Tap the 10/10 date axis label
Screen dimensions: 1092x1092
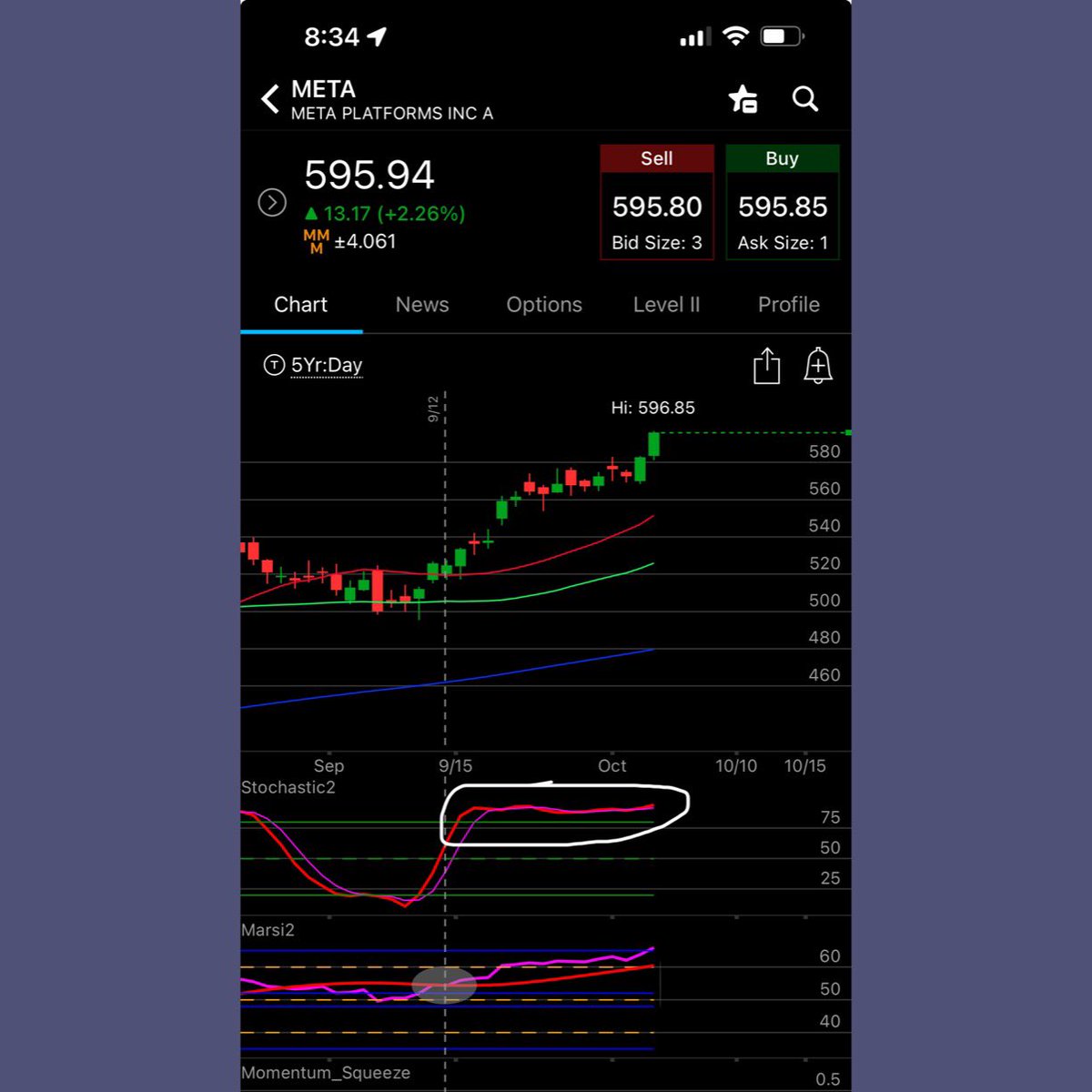(x=736, y=766)
